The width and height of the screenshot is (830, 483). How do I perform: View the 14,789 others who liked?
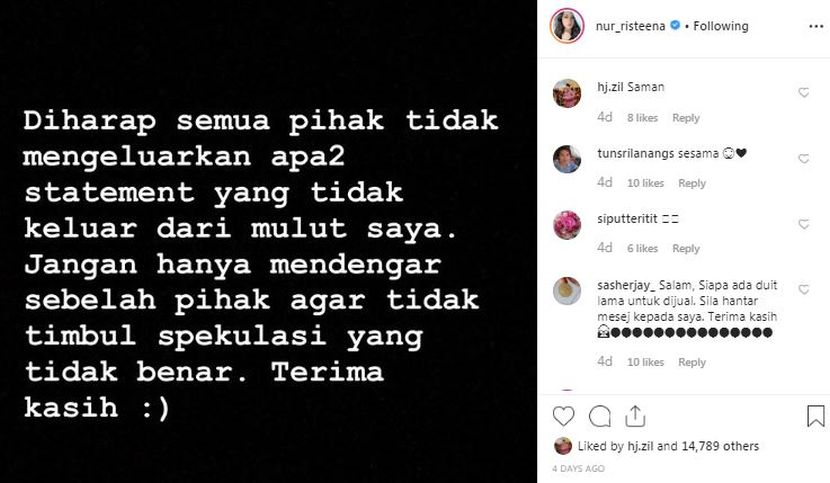pyautogui.click(x=720, y=446)
